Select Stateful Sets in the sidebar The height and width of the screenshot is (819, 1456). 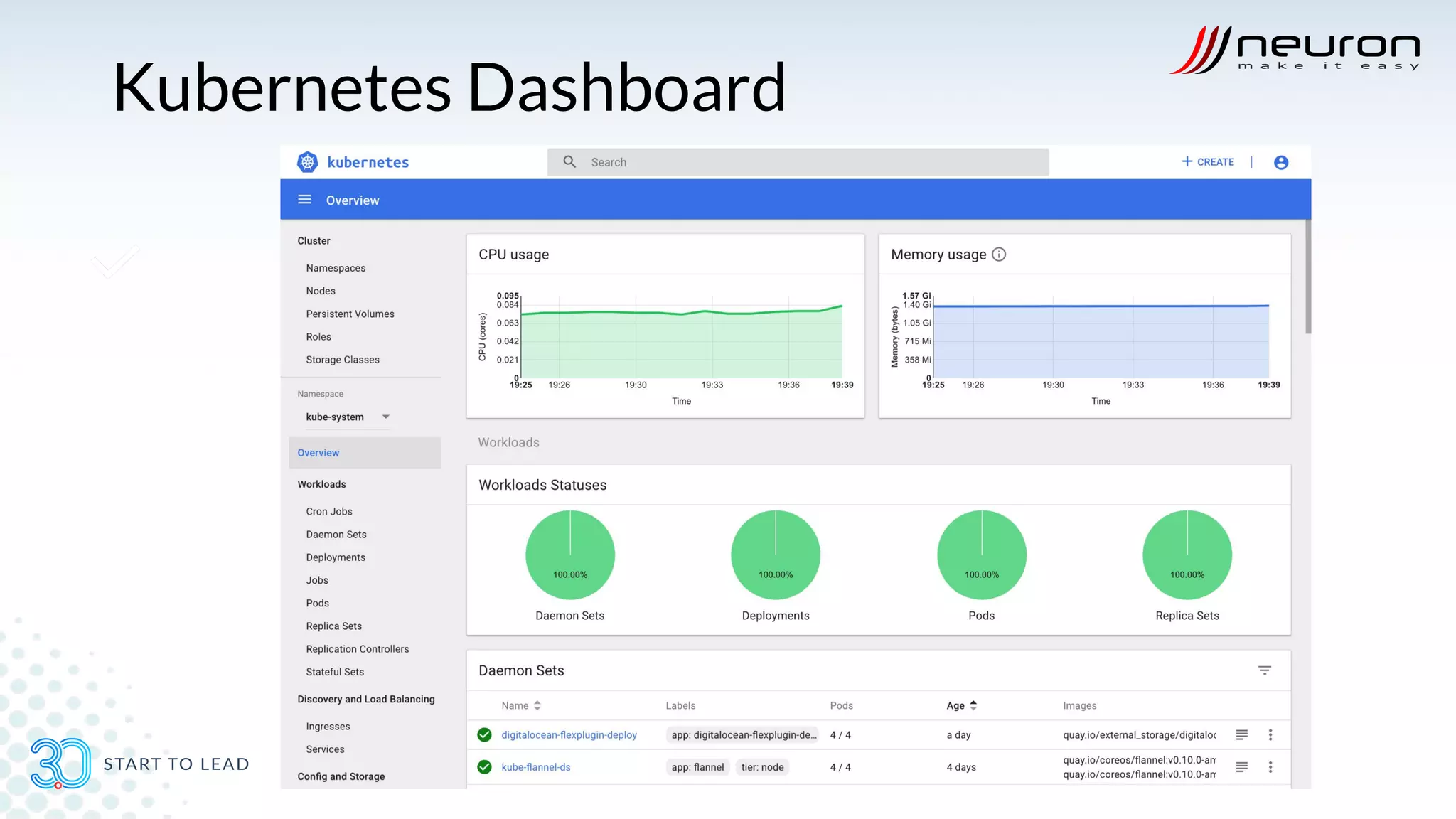(x=335, y=672)
